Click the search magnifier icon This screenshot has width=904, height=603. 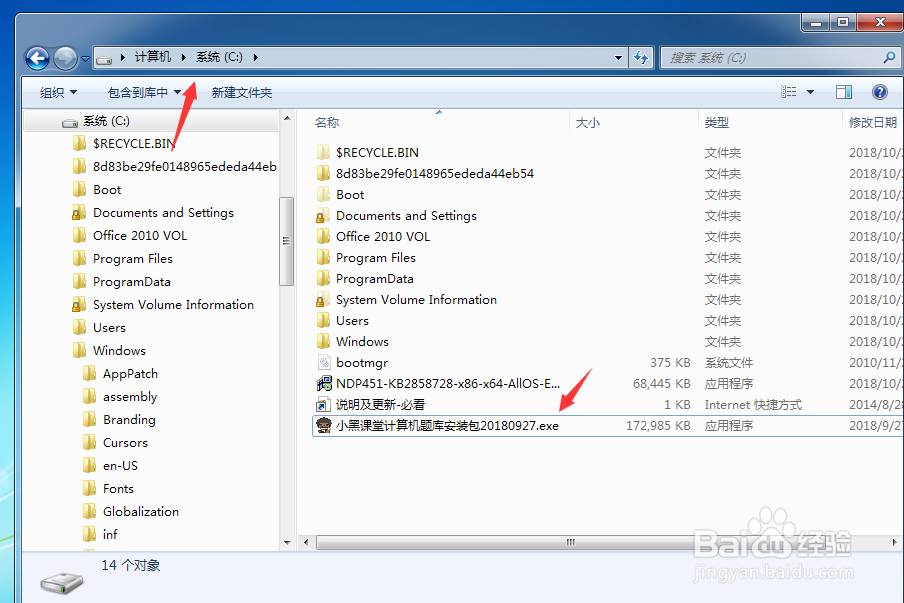point(890,57)
